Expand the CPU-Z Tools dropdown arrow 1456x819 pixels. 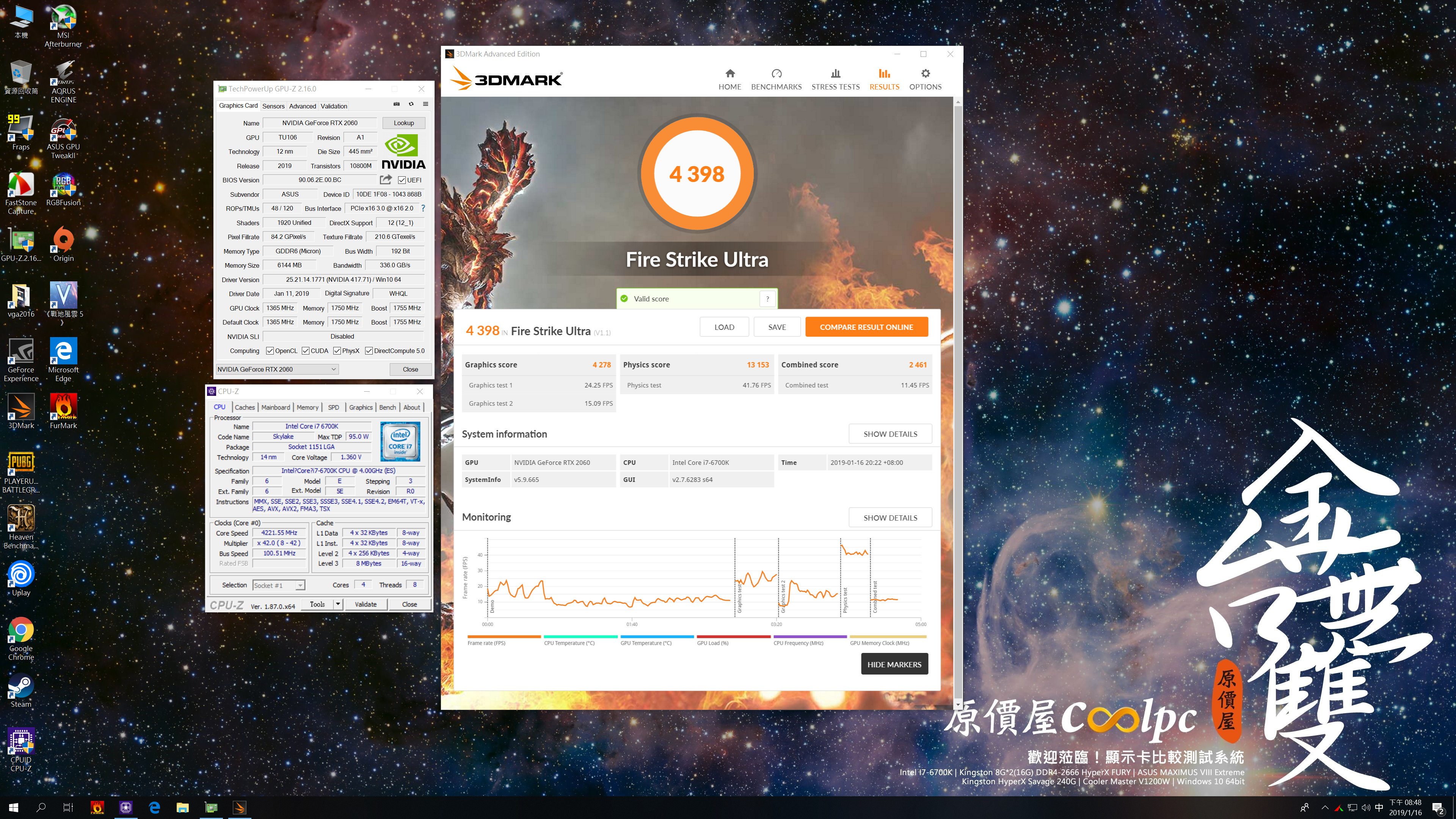pos(338,604)
